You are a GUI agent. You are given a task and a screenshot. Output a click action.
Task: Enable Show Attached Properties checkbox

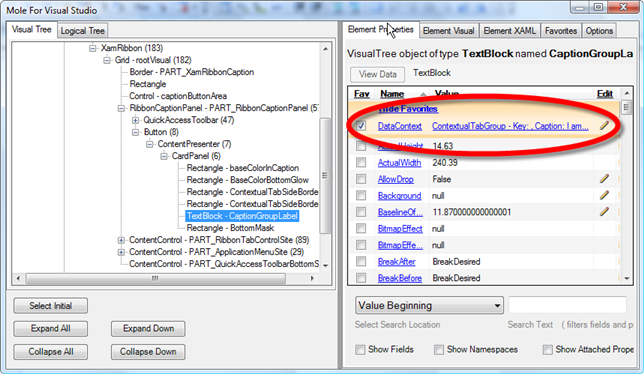547,349
